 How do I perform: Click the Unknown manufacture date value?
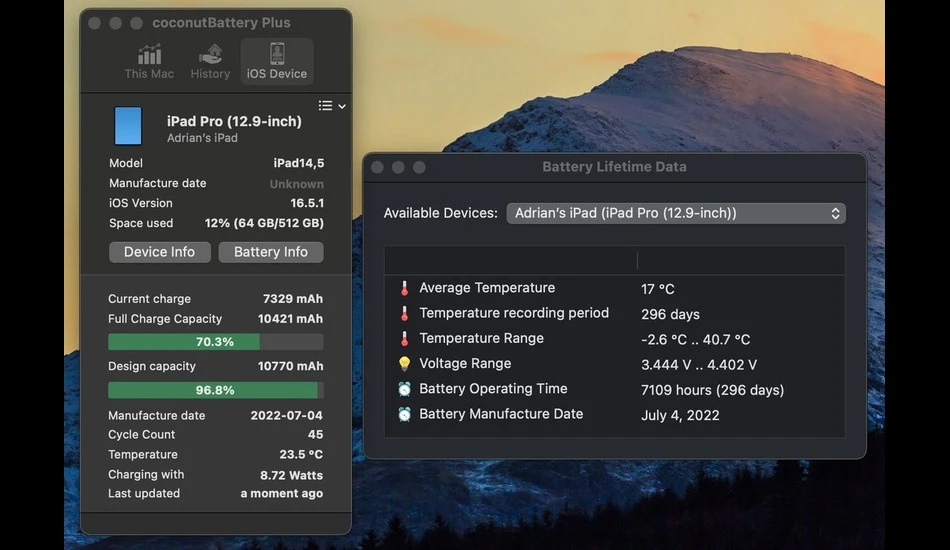[296, 184]
